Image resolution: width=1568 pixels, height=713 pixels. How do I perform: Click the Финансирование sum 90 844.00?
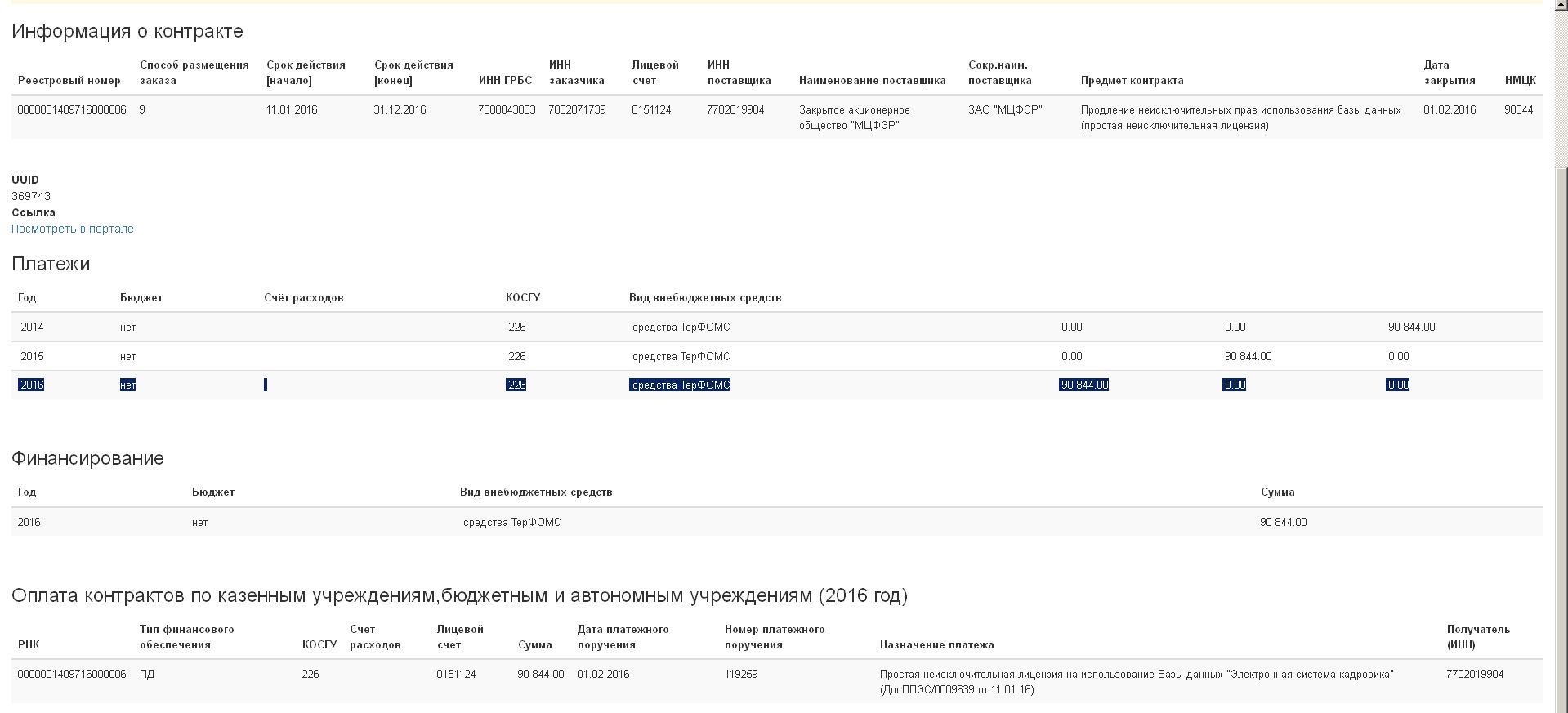(x=1283, y=523)
